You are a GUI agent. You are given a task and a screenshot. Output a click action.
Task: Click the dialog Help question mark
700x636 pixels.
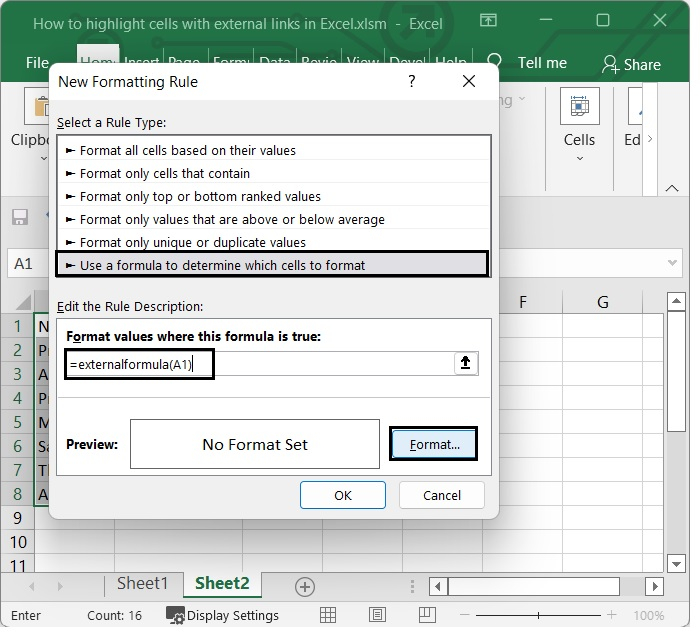[412, 82]
